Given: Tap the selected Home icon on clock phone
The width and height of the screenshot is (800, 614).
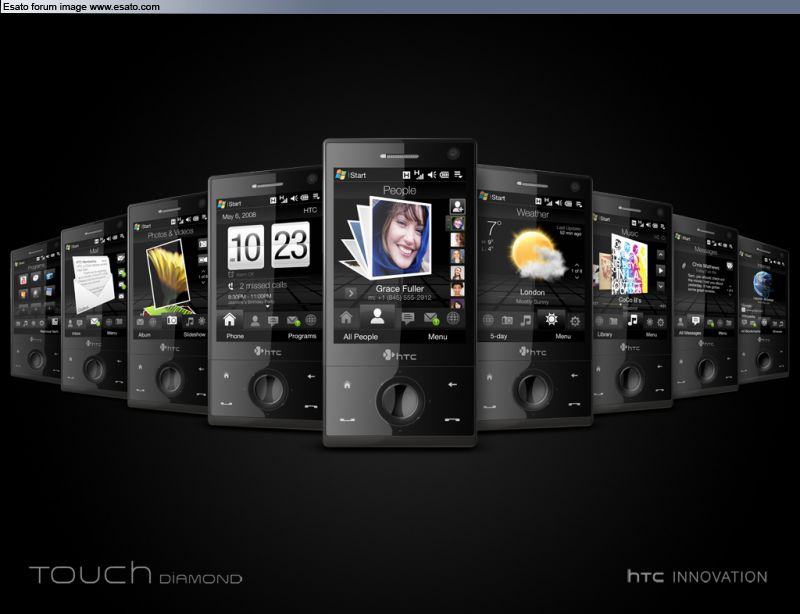Looking at the screenshot, I should tap(229, 320).
